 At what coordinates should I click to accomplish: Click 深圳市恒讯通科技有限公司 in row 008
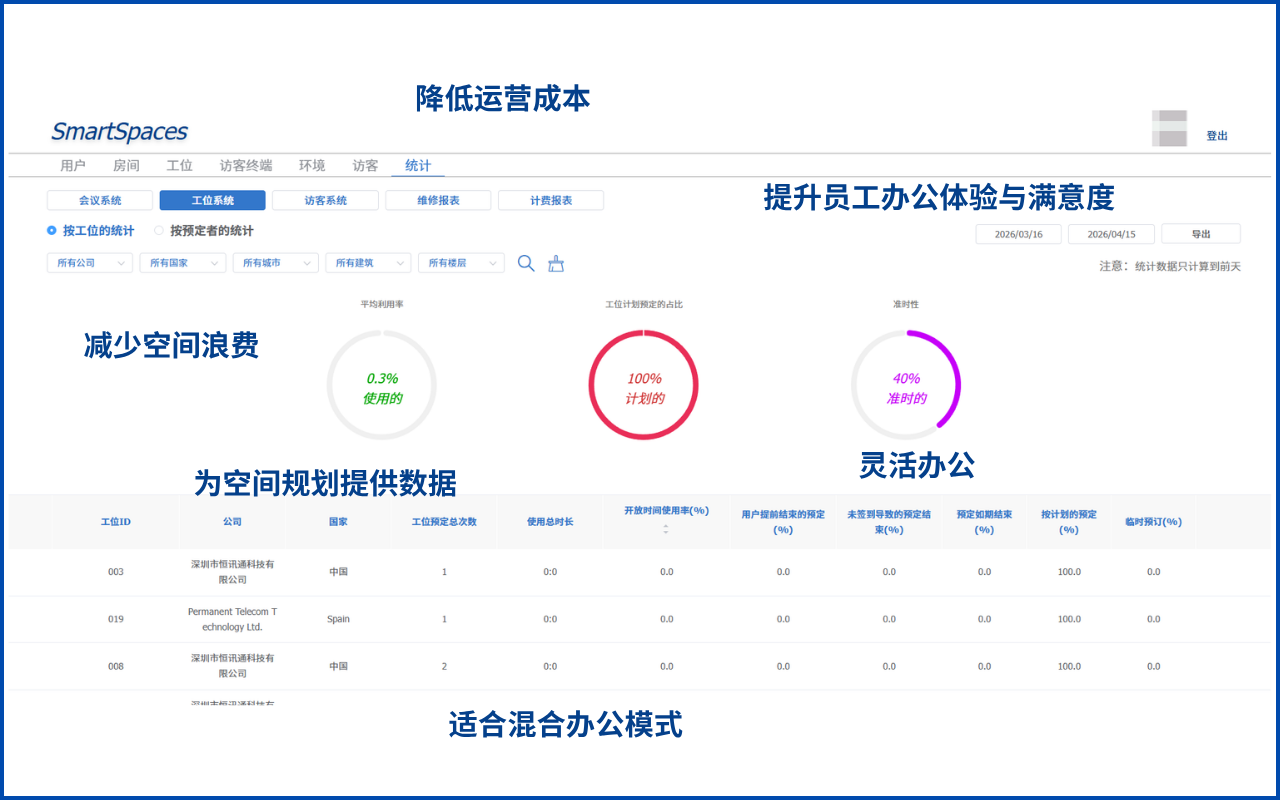coord(232,666)
